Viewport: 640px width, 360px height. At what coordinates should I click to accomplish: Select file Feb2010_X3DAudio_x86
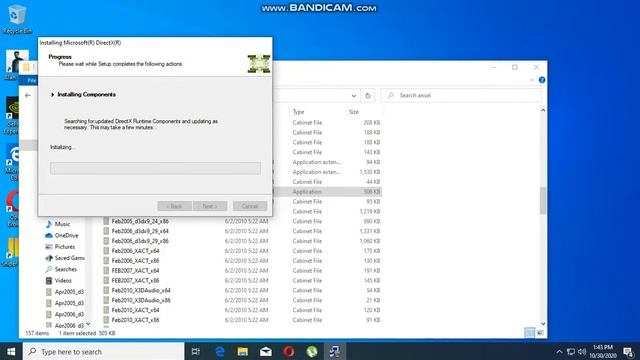(x=141, y=300)
